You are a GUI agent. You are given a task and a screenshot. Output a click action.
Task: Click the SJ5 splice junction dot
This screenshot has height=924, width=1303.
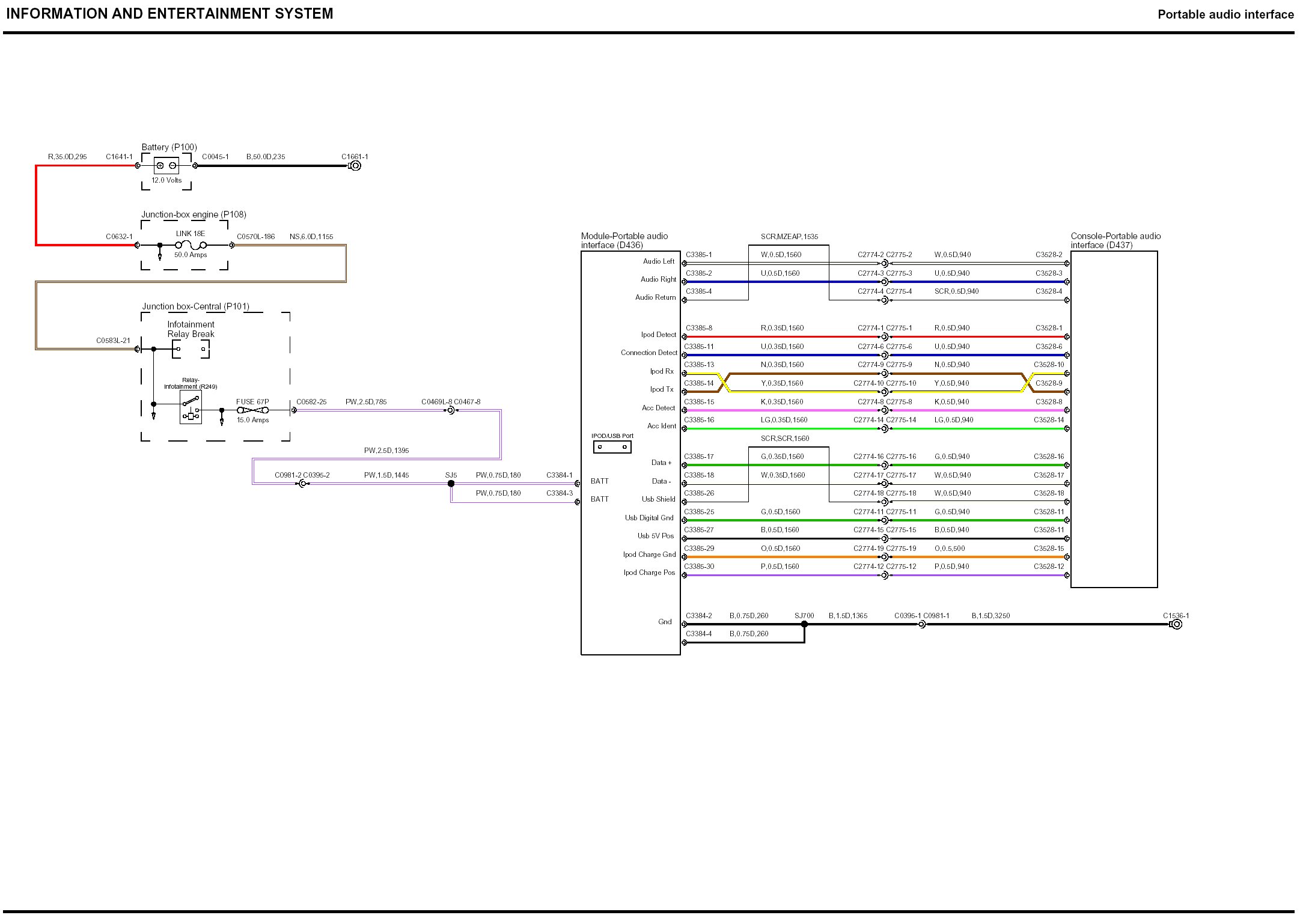pos(451,484)
